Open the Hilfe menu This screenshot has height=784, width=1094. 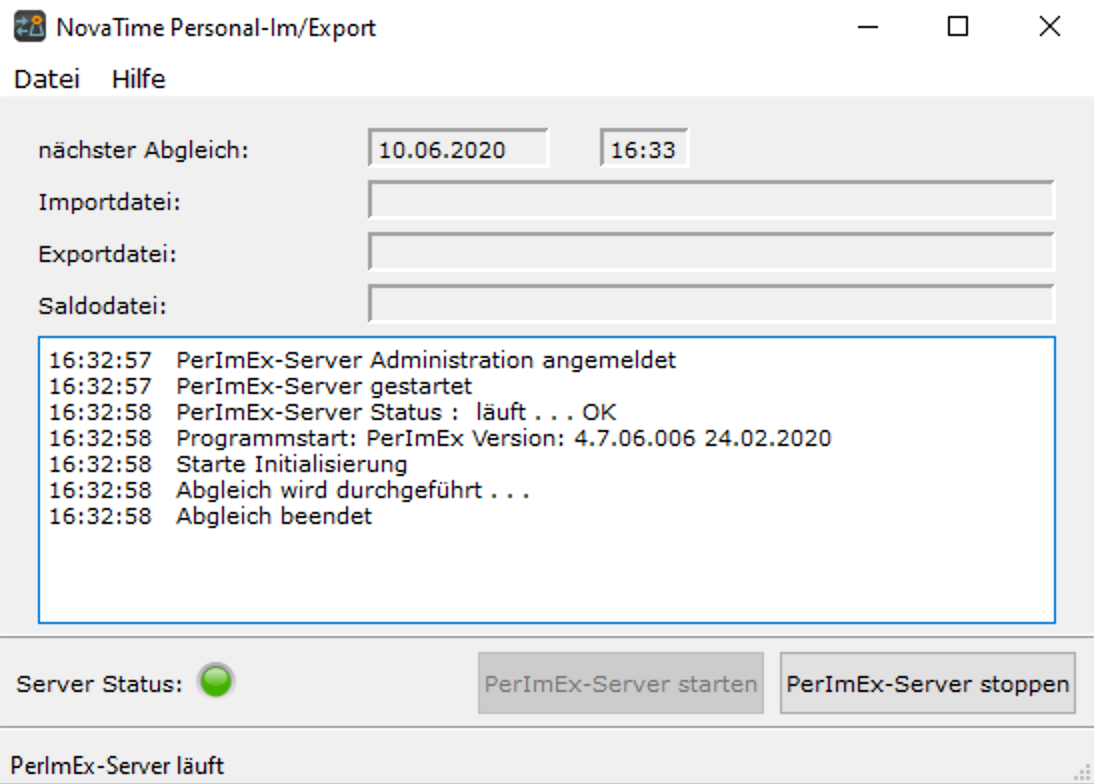(x=139, y=79)
